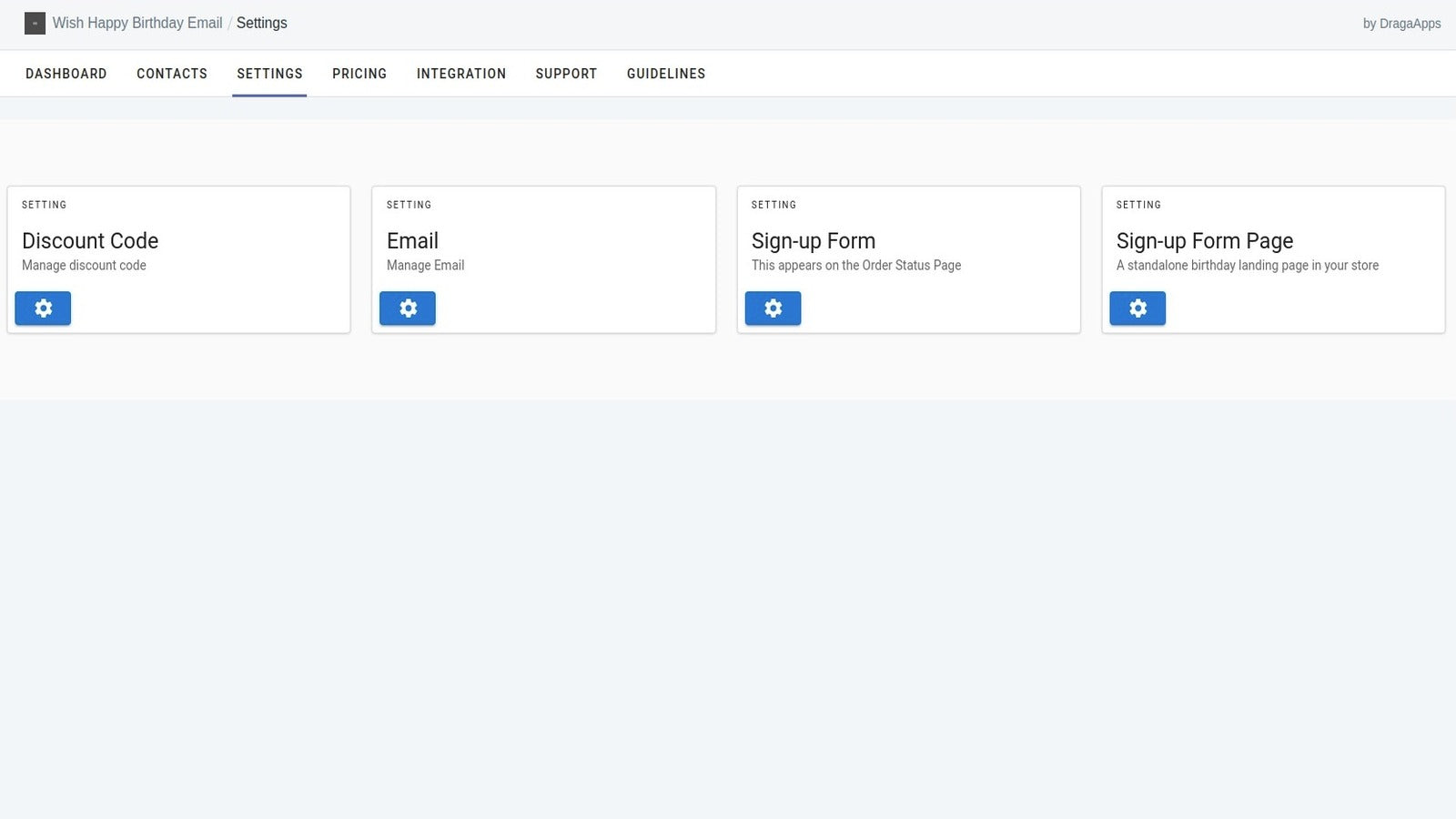The height and width of the screenshot is (819, 1456).
Task: Switch to the Pricing tab
Action: [359, 74]
